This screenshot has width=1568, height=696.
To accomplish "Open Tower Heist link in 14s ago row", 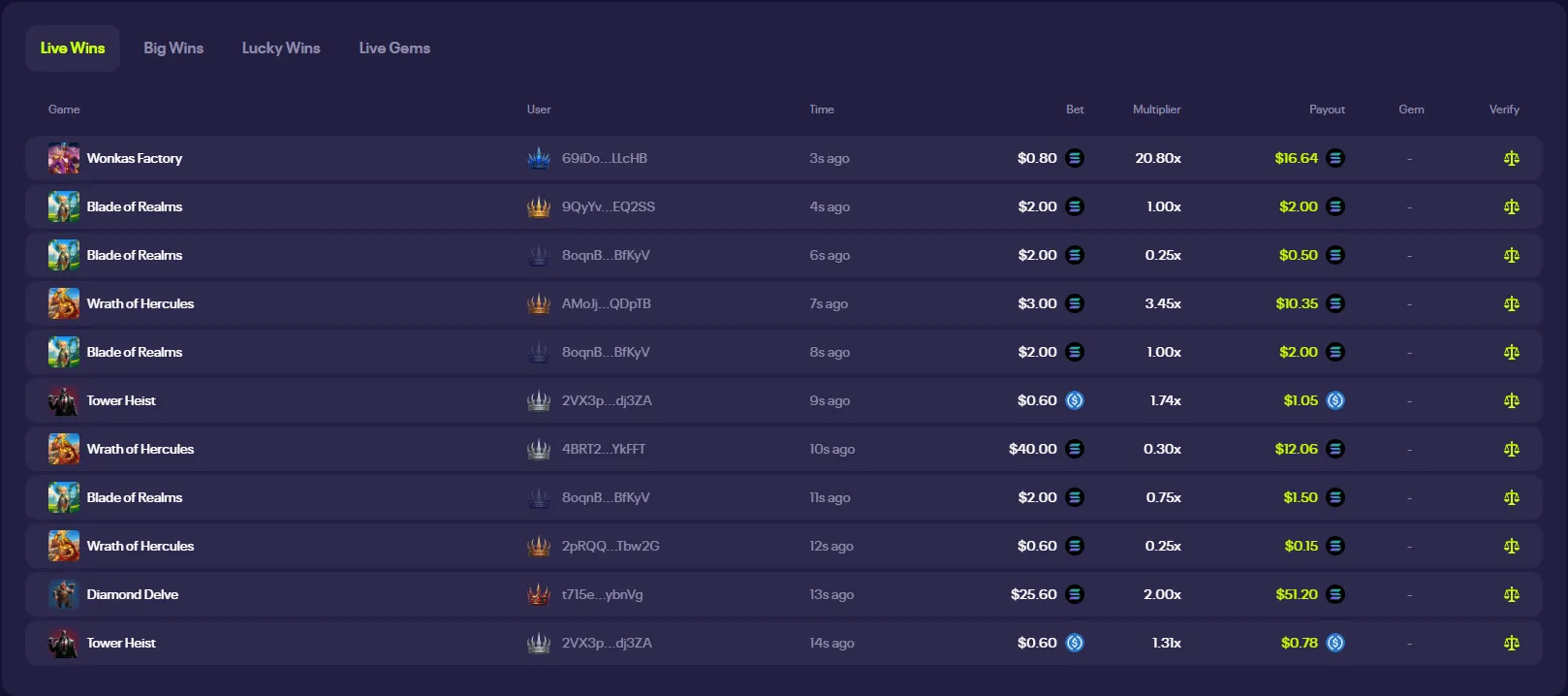I will tap(121, 643).
